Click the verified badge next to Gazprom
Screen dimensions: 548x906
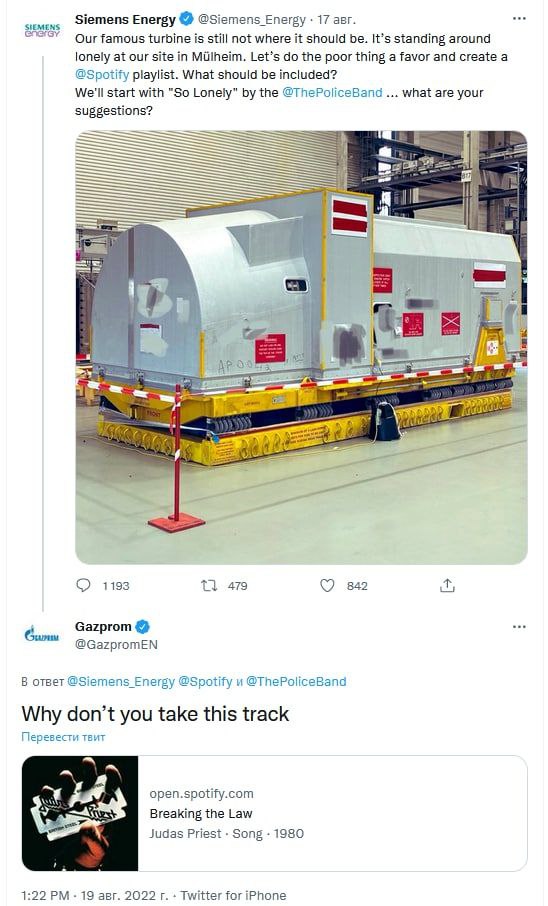coord(142,626)
